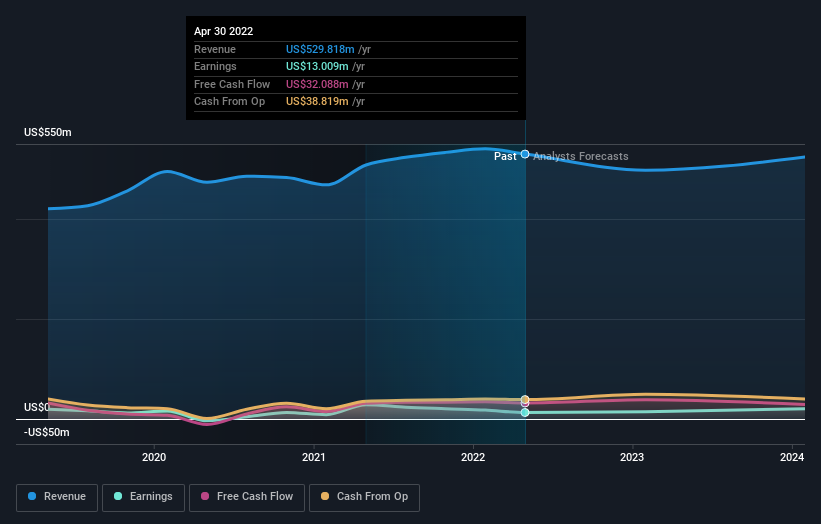Click the earnings value US$13.009m
Viewport: 821px width, 524px height.
tap(317, 66)
